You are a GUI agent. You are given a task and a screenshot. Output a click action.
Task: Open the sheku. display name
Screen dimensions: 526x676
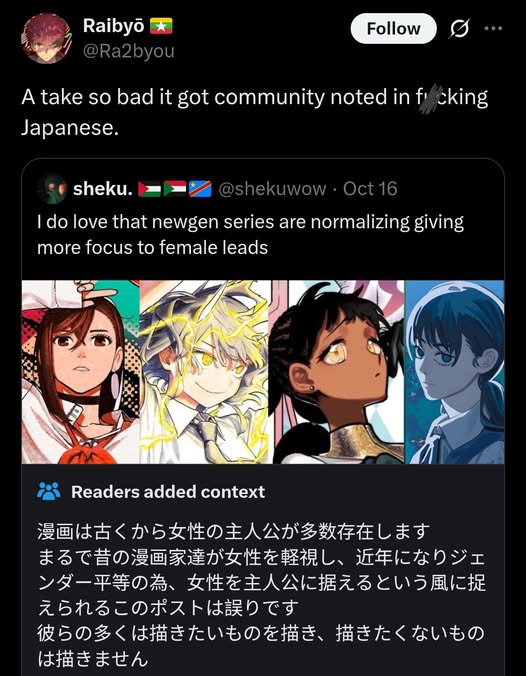[103, 189]
